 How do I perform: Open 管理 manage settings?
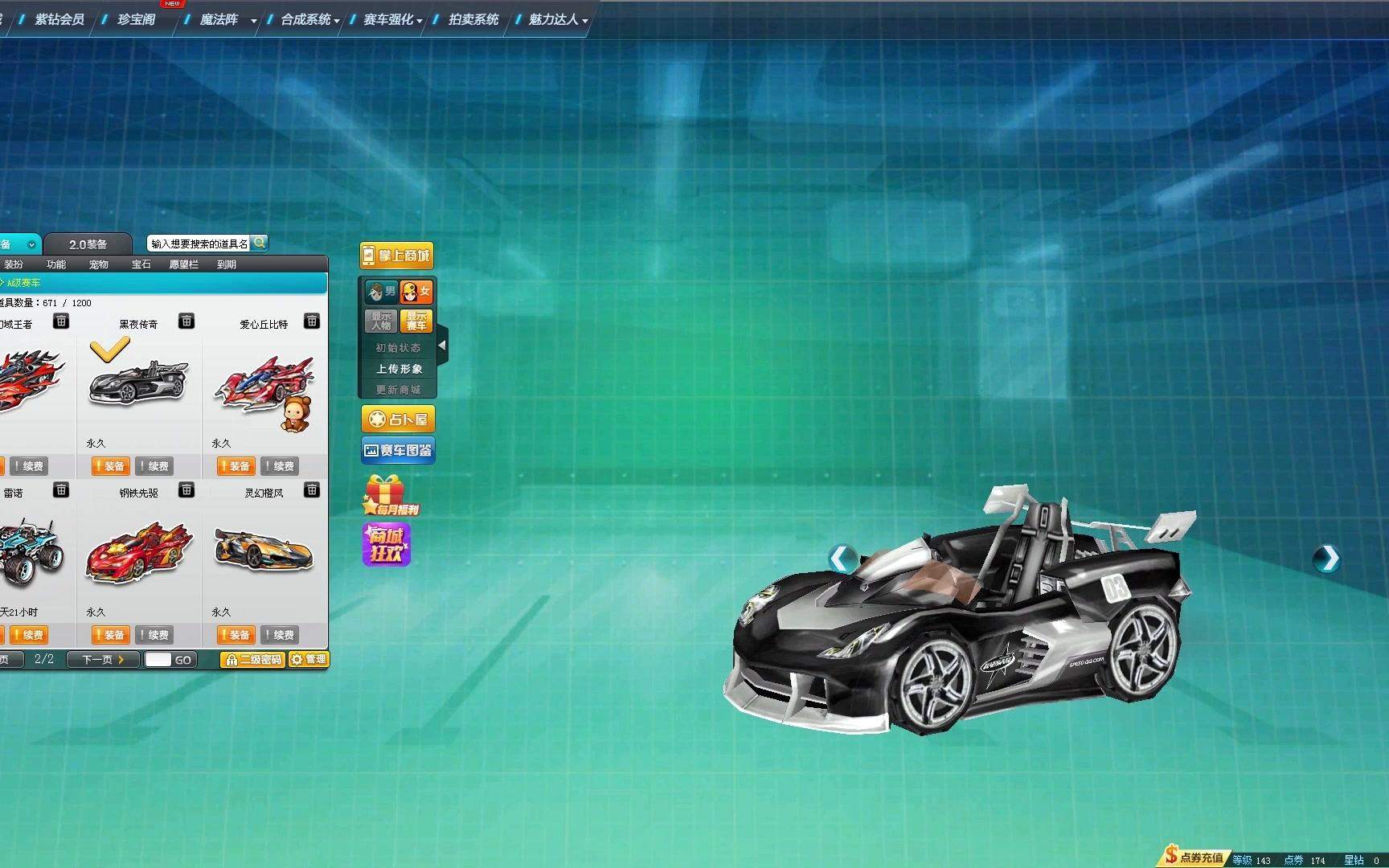(x=309, y=660)
